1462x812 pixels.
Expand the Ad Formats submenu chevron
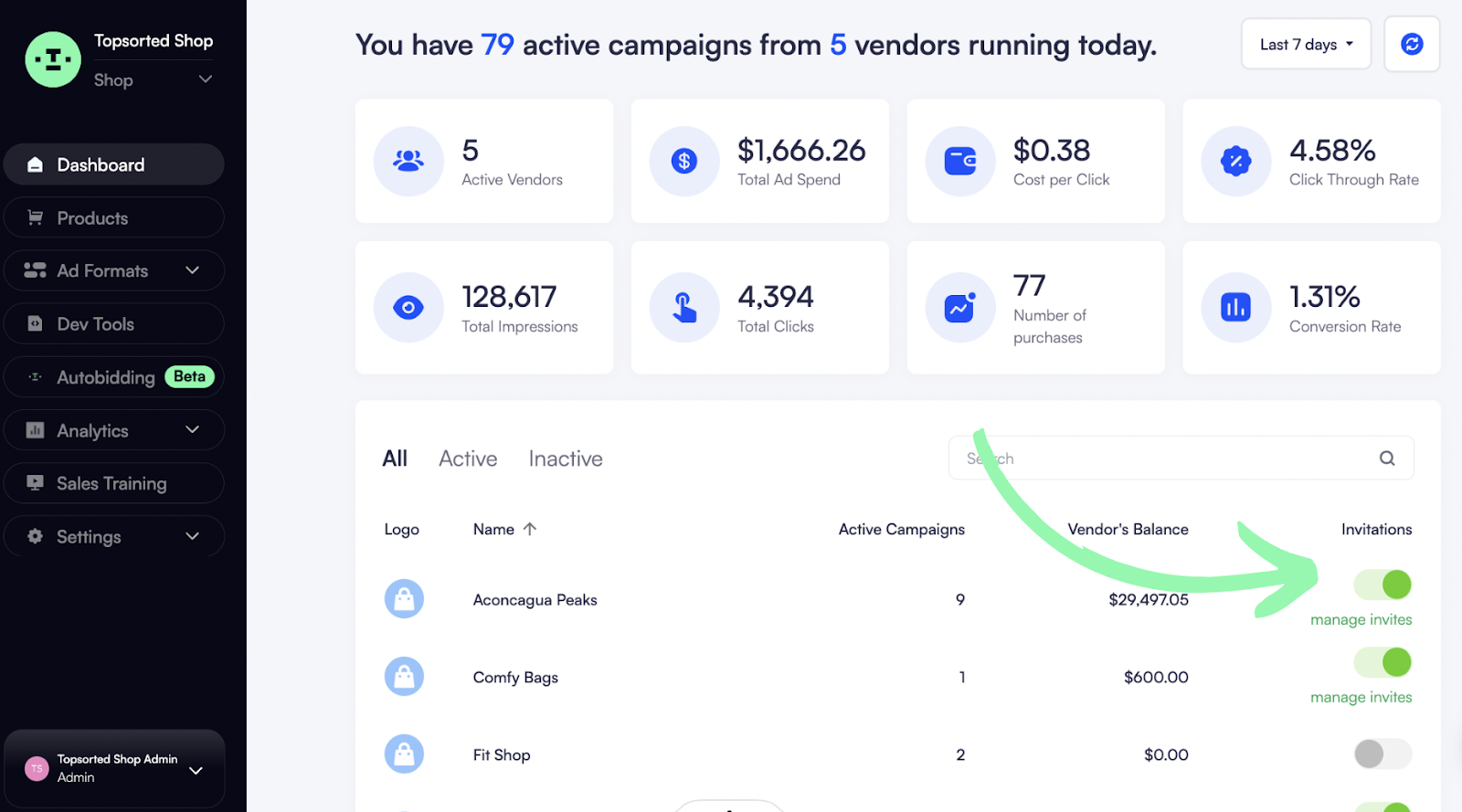192,270
